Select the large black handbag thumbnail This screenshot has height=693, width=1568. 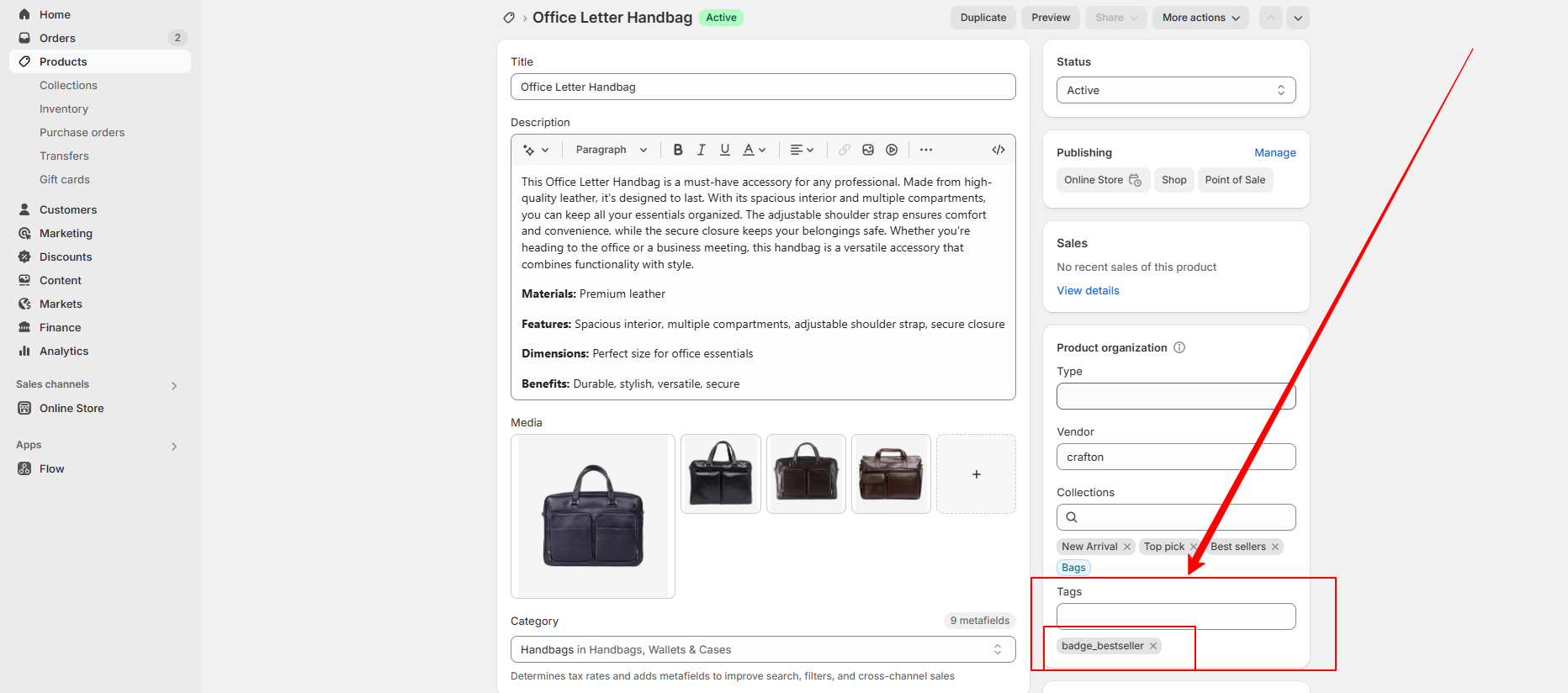(x=593, y=516)
